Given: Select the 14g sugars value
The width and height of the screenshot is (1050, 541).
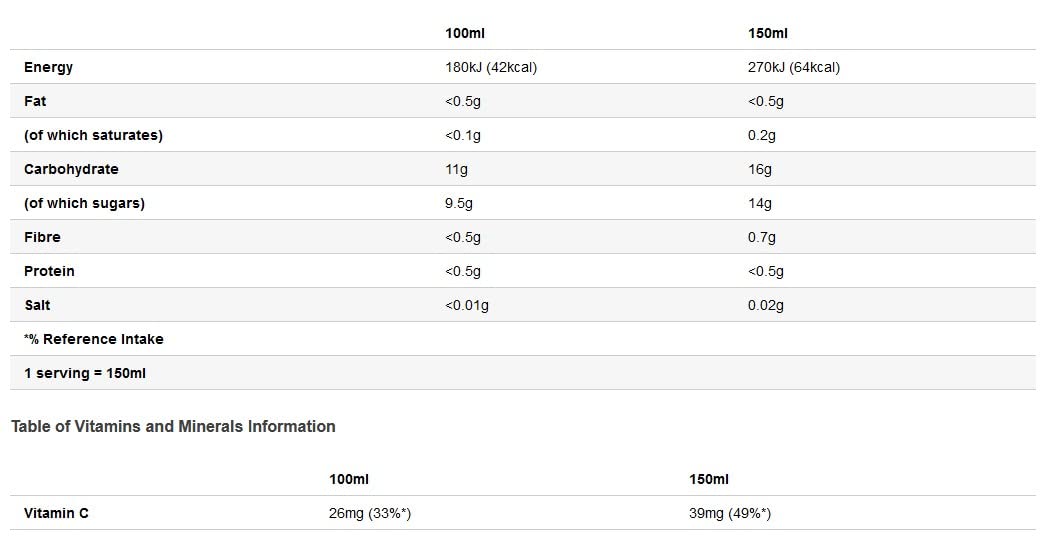Looking at the screenshot, I should click(759, 203).
